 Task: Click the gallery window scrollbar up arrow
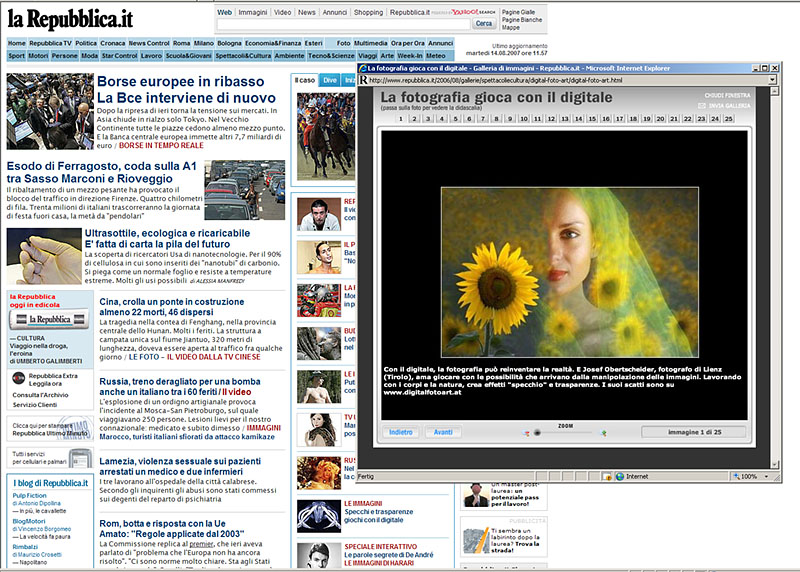774,91
